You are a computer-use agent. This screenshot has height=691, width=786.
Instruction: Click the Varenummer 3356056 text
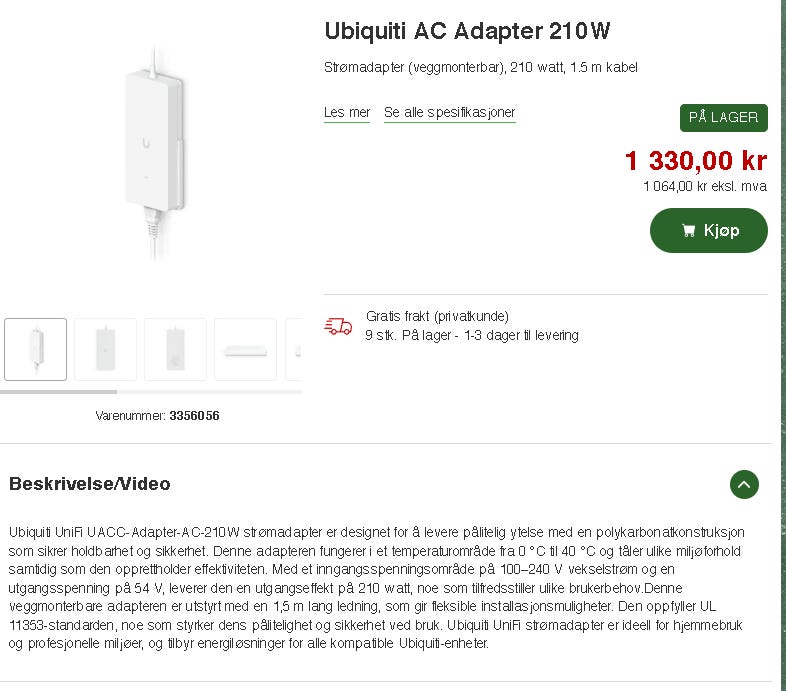[x=157, y=416]
